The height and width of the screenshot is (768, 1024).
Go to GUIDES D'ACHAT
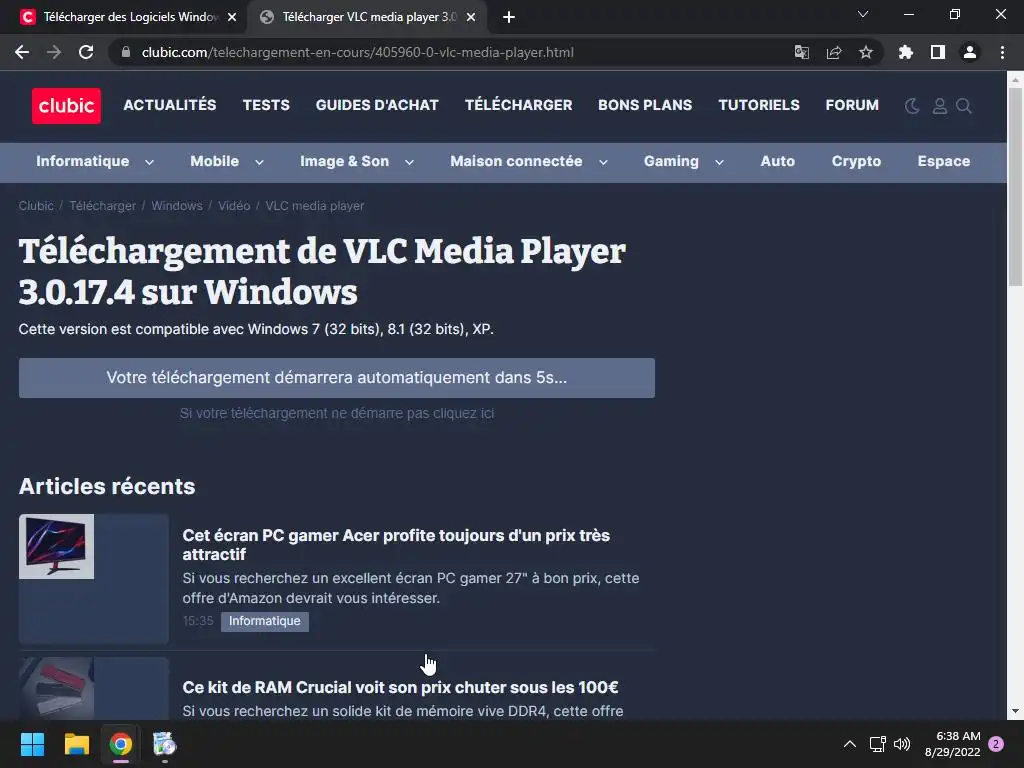pos(377,105)
